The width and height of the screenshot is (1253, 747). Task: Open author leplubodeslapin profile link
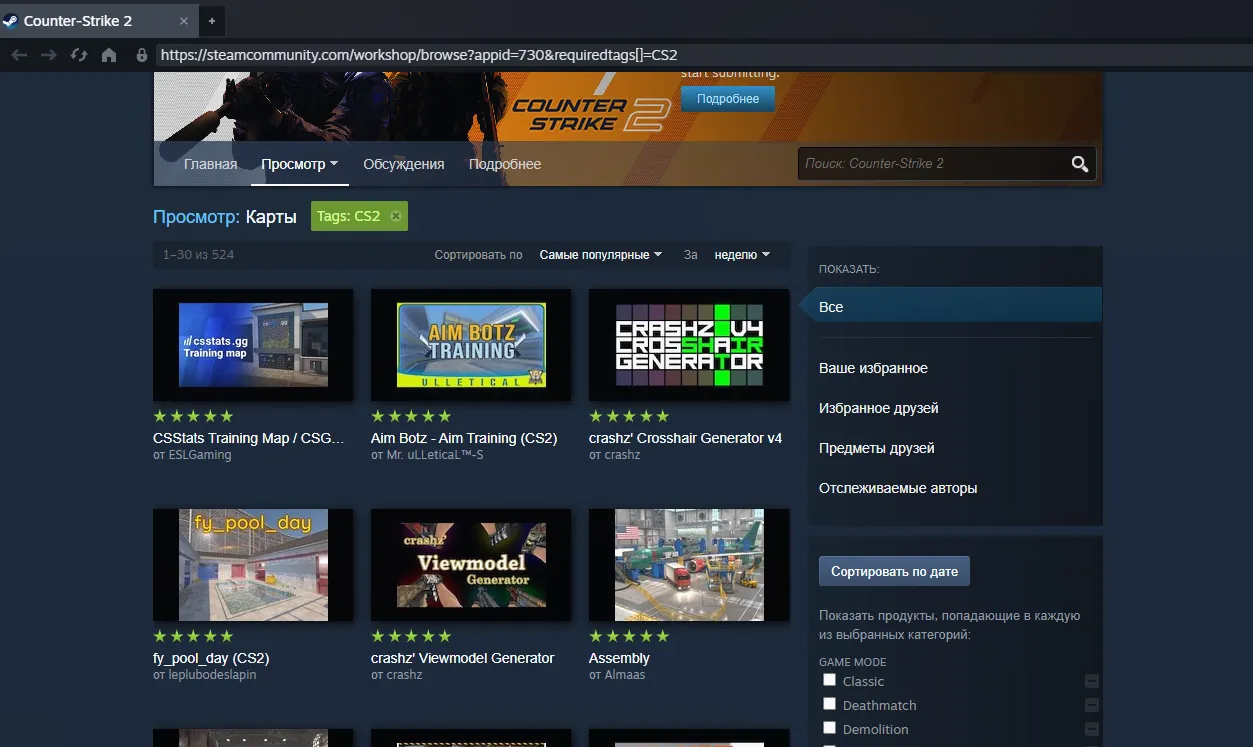(x=212, y=675)
